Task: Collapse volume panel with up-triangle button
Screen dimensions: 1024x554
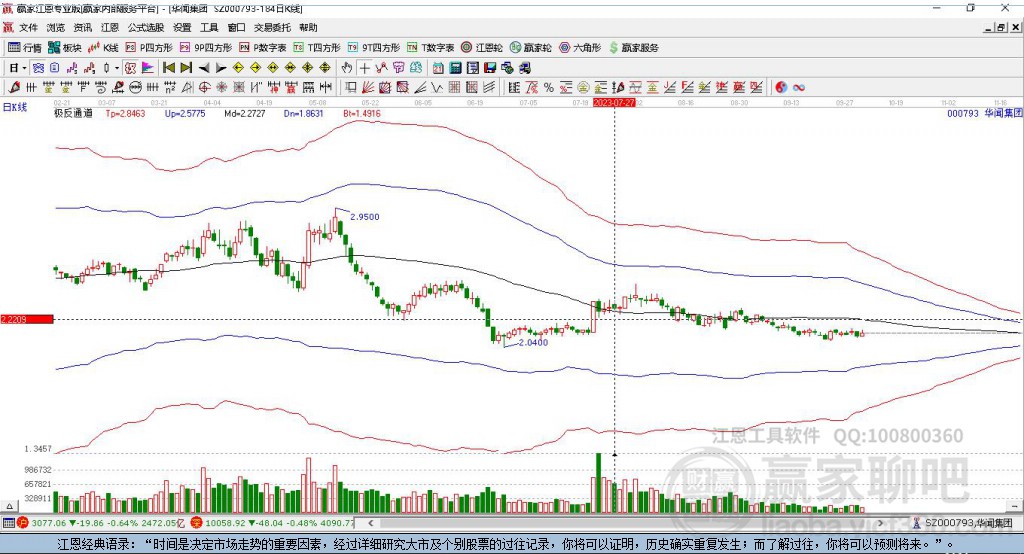Action: [10, 506]
